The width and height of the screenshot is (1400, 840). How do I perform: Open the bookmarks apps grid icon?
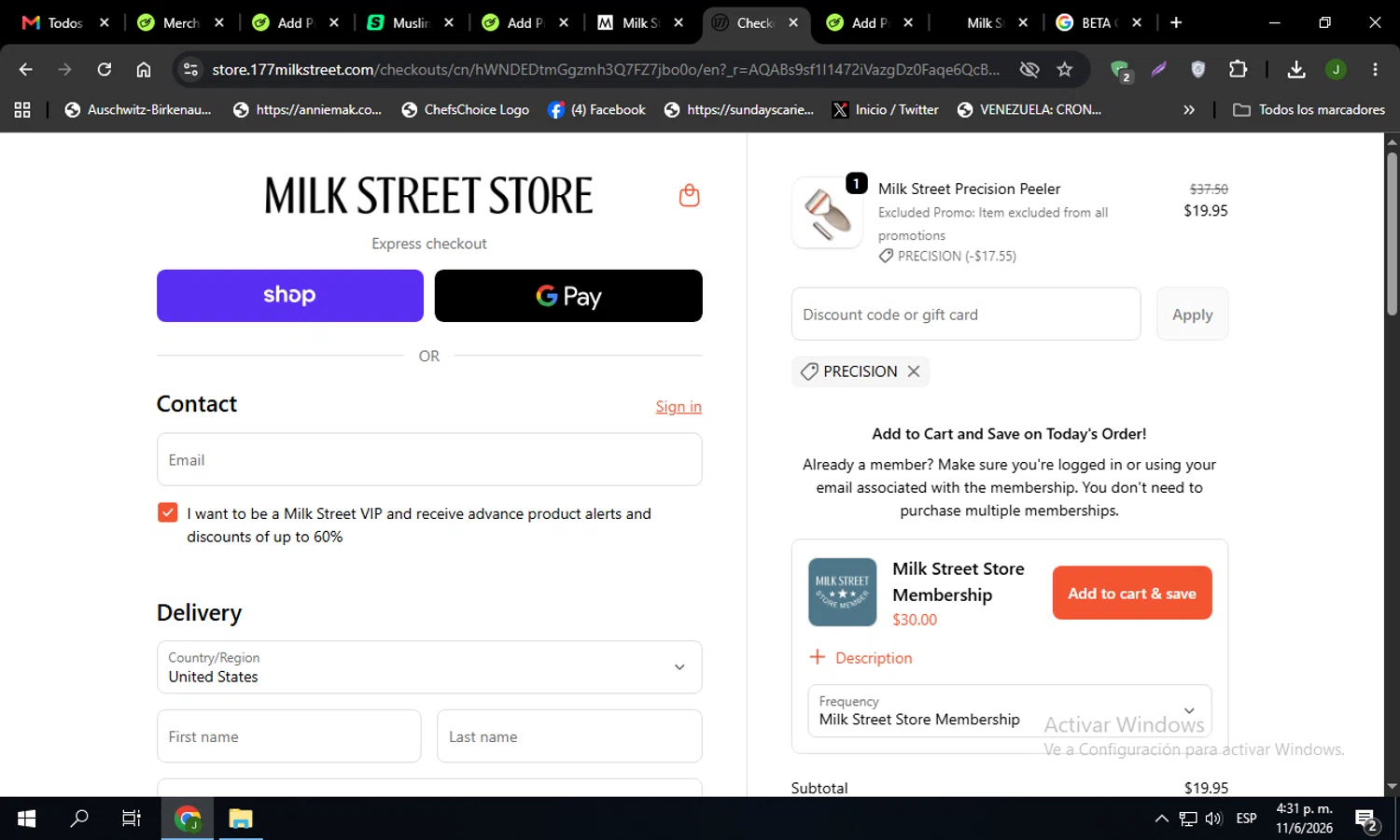click(22, 110)
